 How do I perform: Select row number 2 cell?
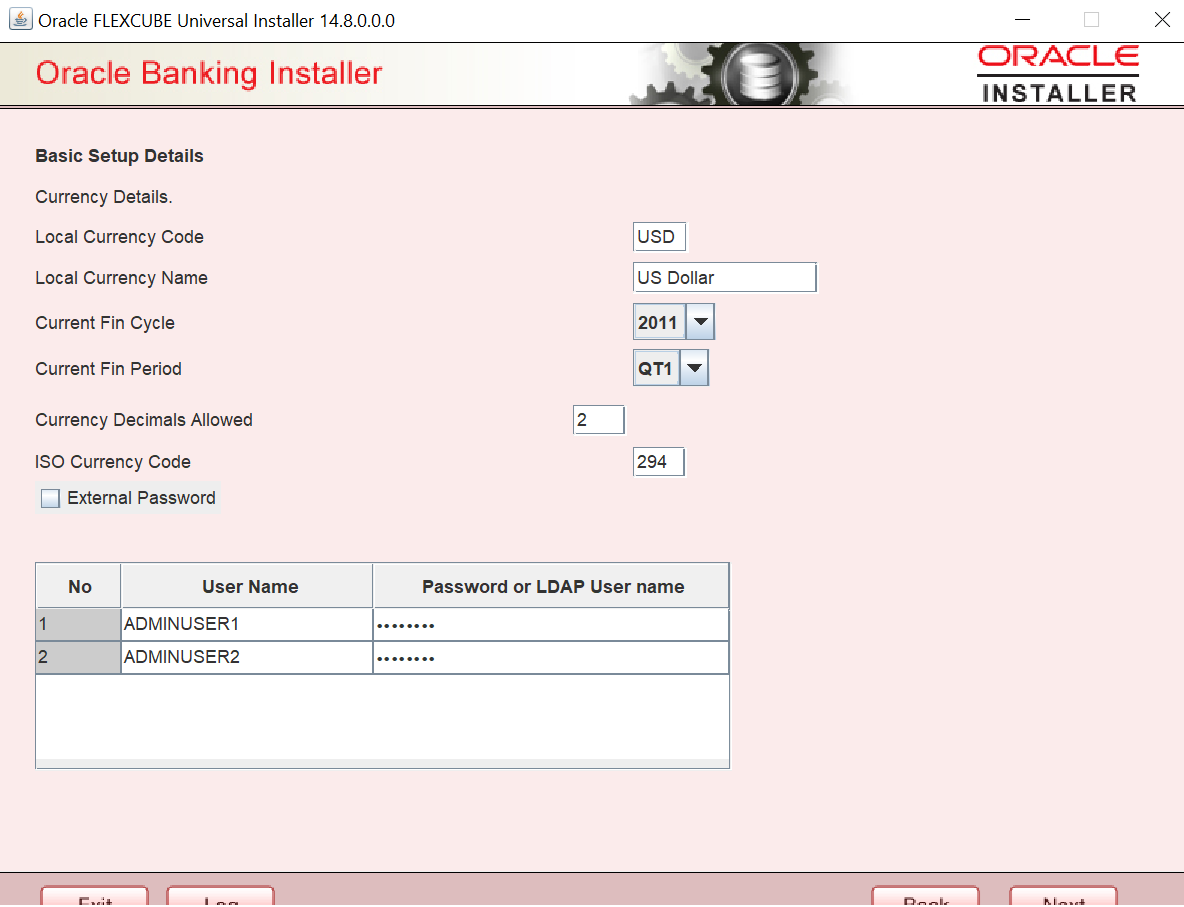(79, 658)
